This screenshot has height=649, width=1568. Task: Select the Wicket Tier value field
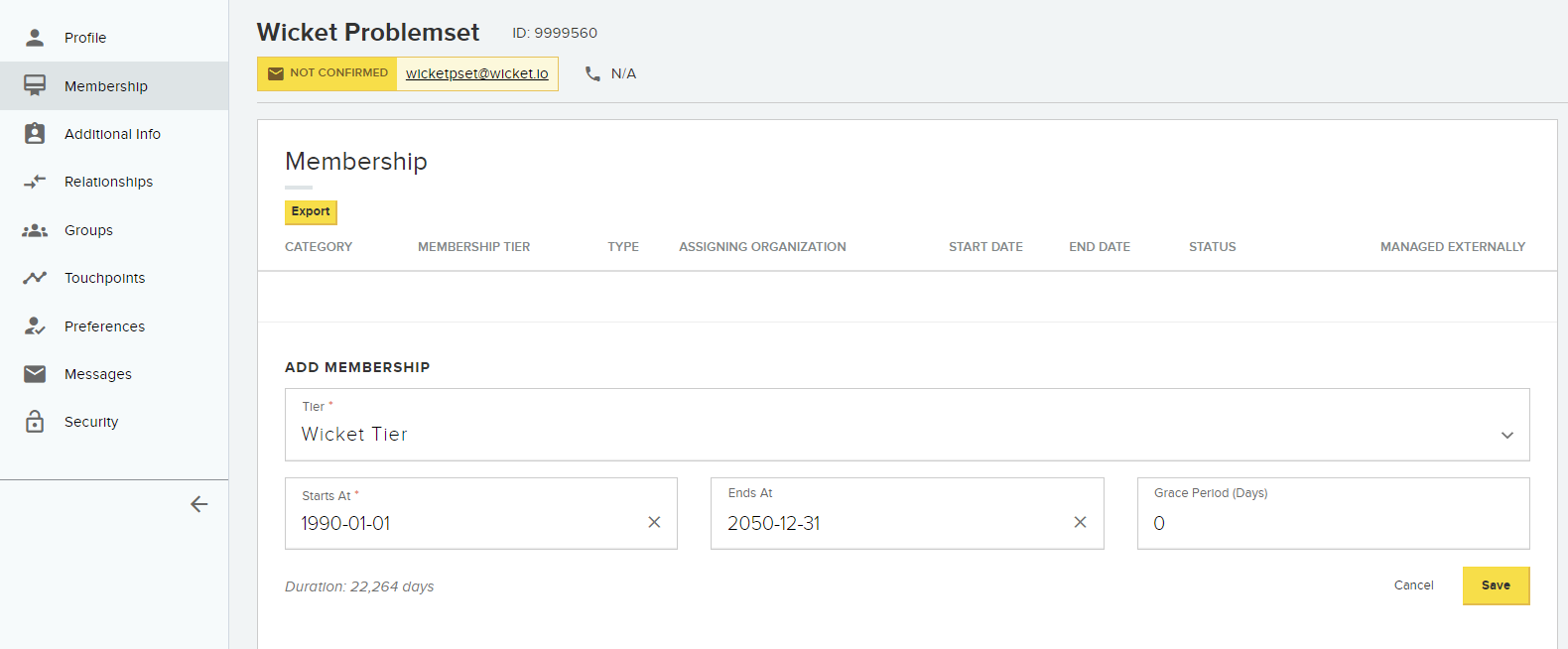[907, 425]
